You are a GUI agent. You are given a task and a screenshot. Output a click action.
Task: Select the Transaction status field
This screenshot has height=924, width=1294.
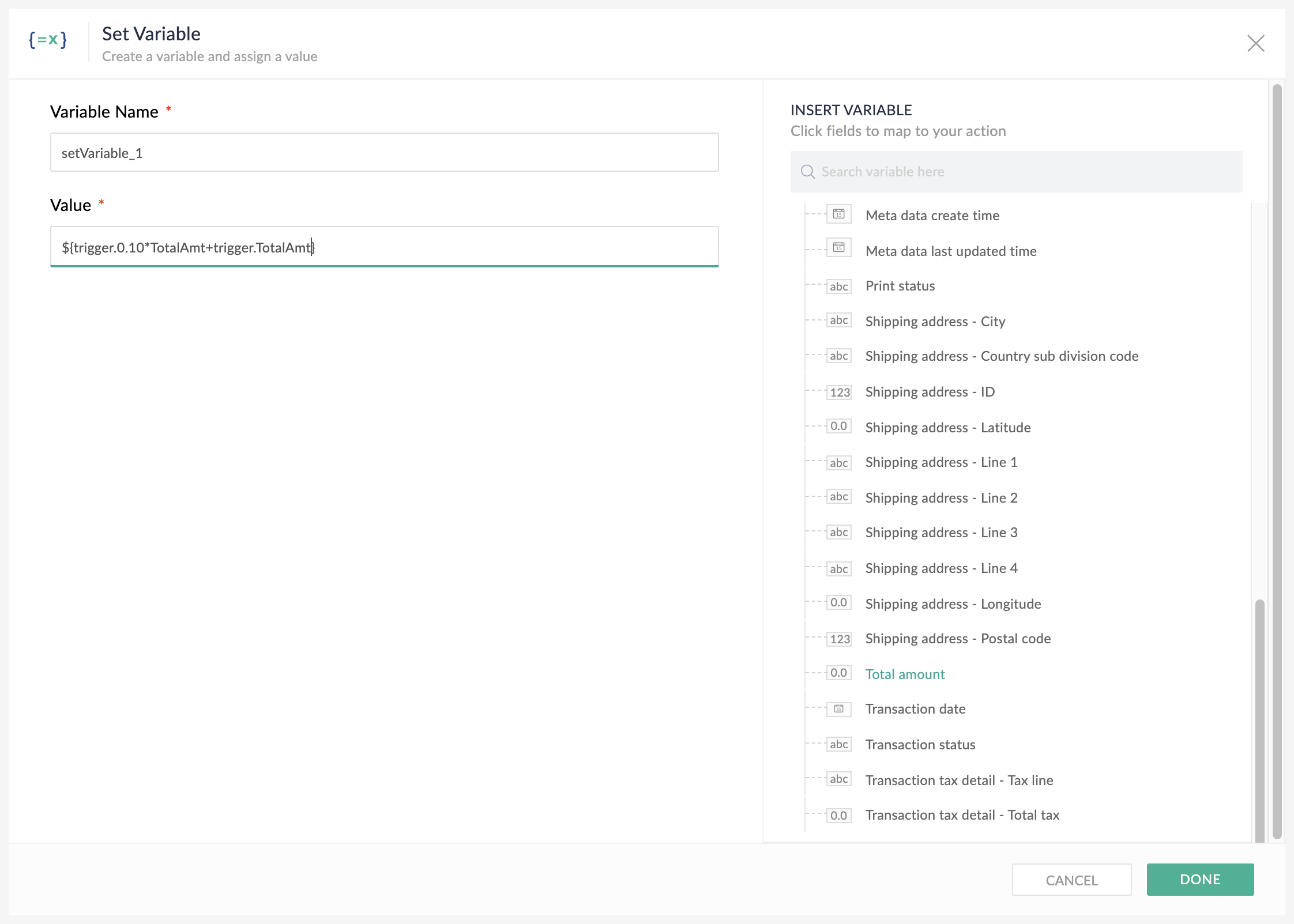click(920, 745)
